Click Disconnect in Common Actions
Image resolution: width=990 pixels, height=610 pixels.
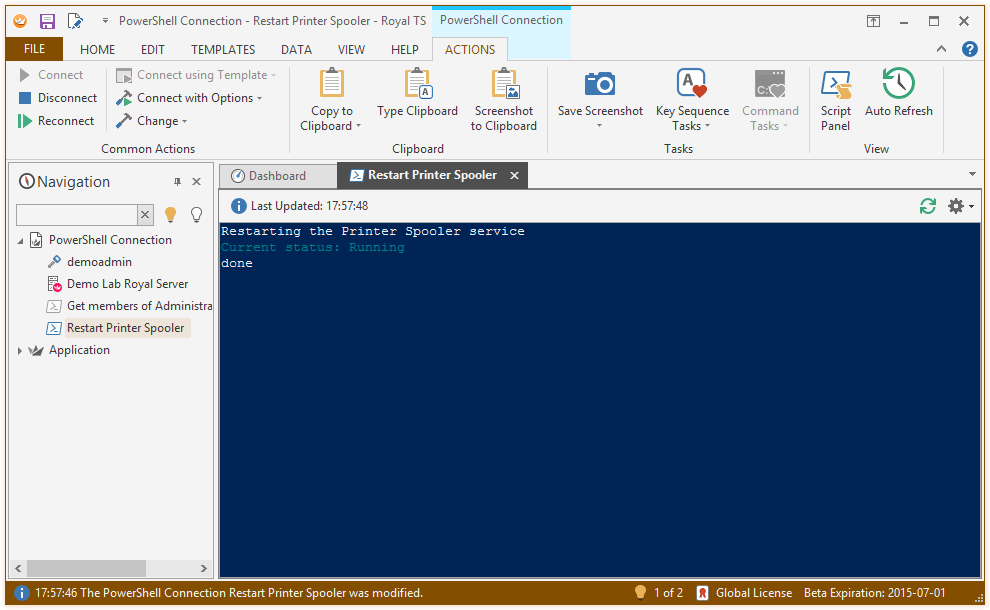pos(57,98)
